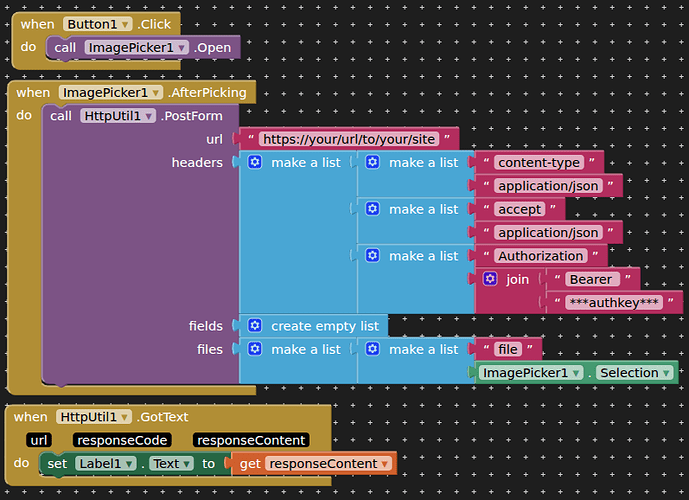
Task: Click gear icon on accept list block
Action: (x=373, y=209)
